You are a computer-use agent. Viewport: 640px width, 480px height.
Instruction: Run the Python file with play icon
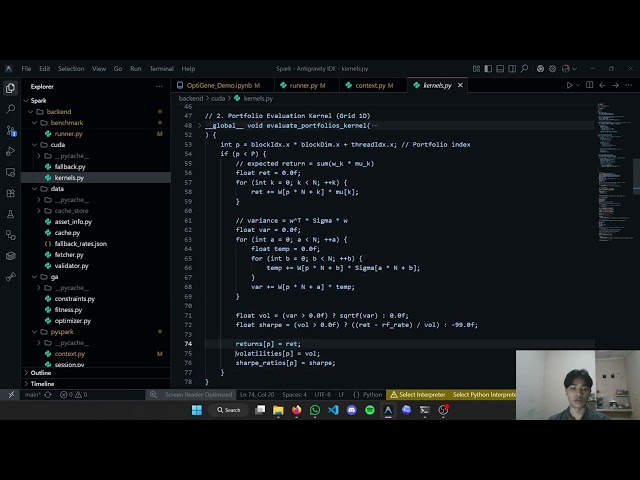click(569, 85)
